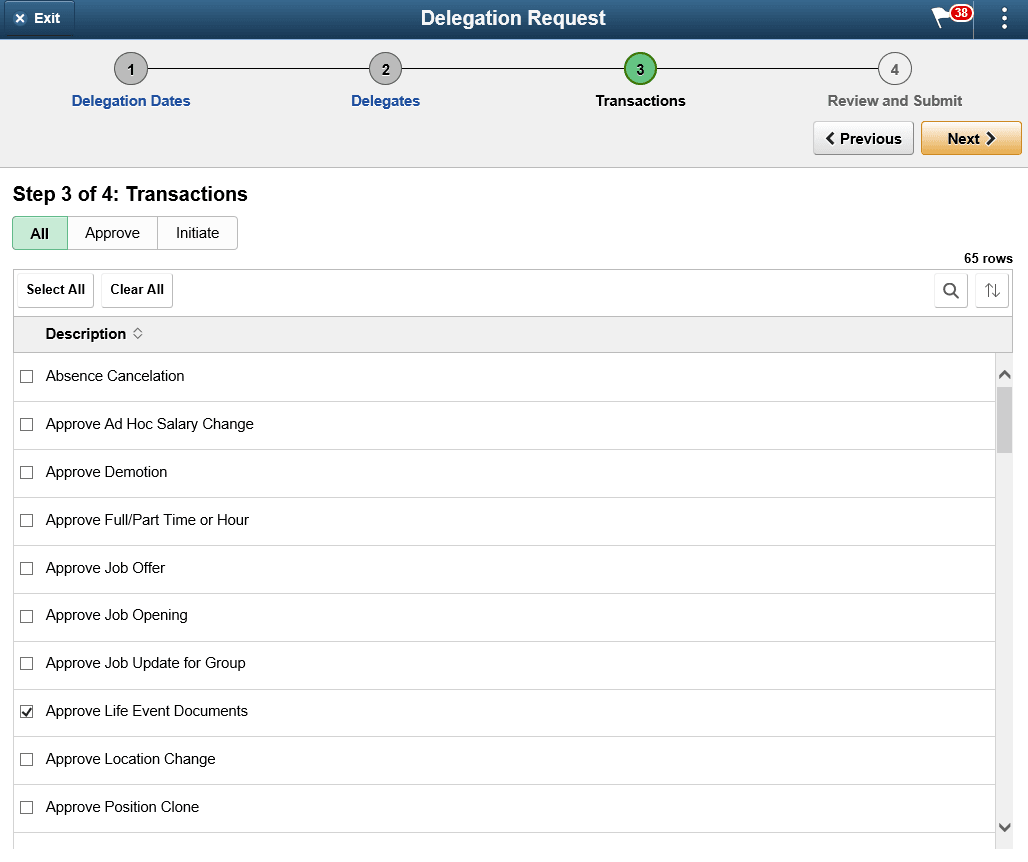This screenshot has width=1028, height=862.
Task: Click the Clear All button
Action: 136,289
